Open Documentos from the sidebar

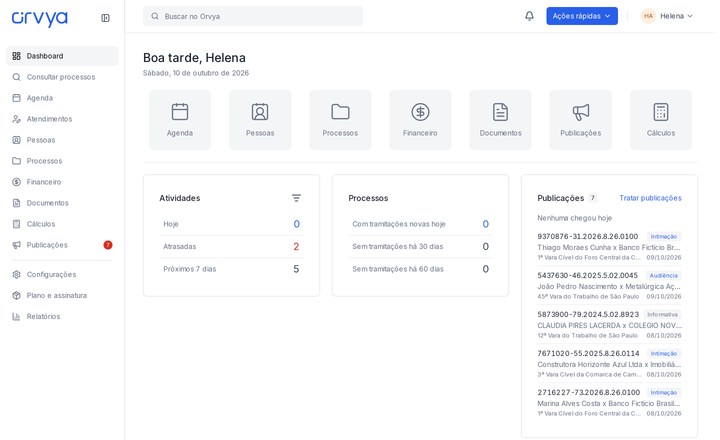click(62, 203)
